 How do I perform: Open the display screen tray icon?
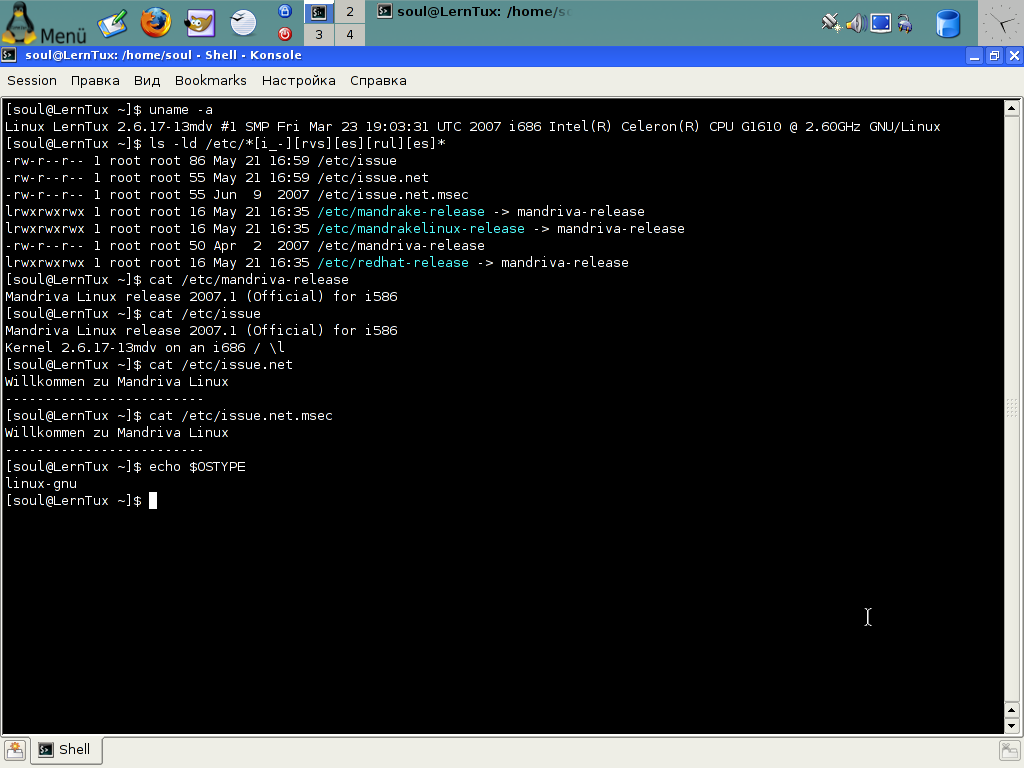[x=881, y=24]
